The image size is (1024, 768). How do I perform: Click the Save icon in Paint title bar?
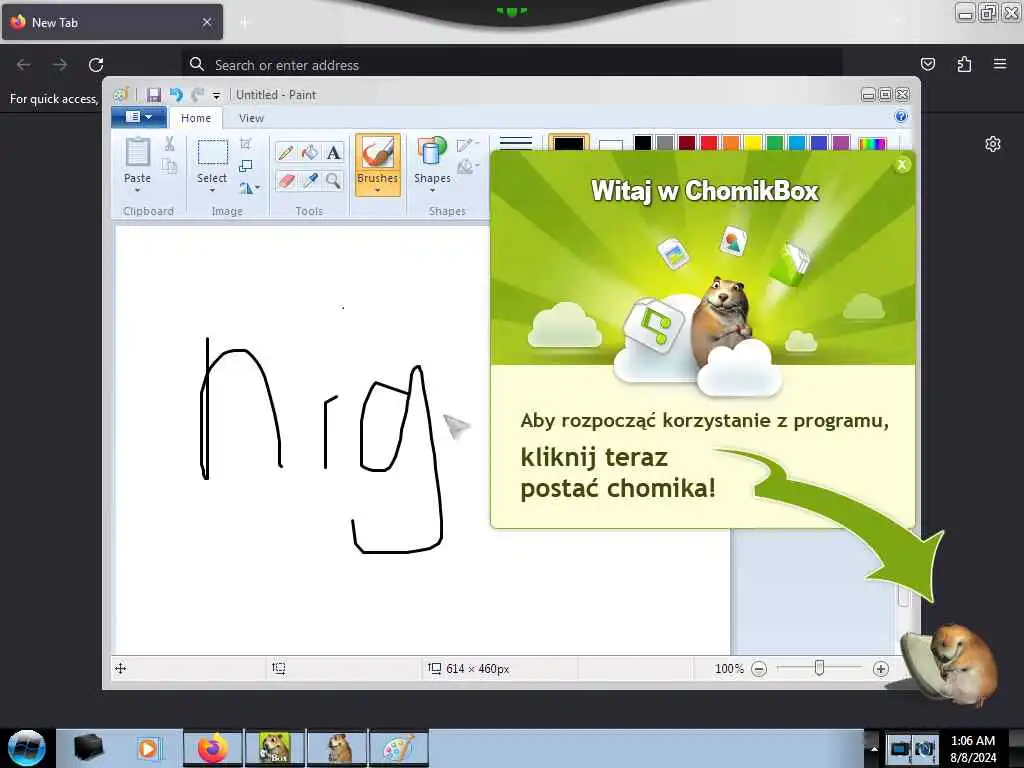[x=153, y=95]
